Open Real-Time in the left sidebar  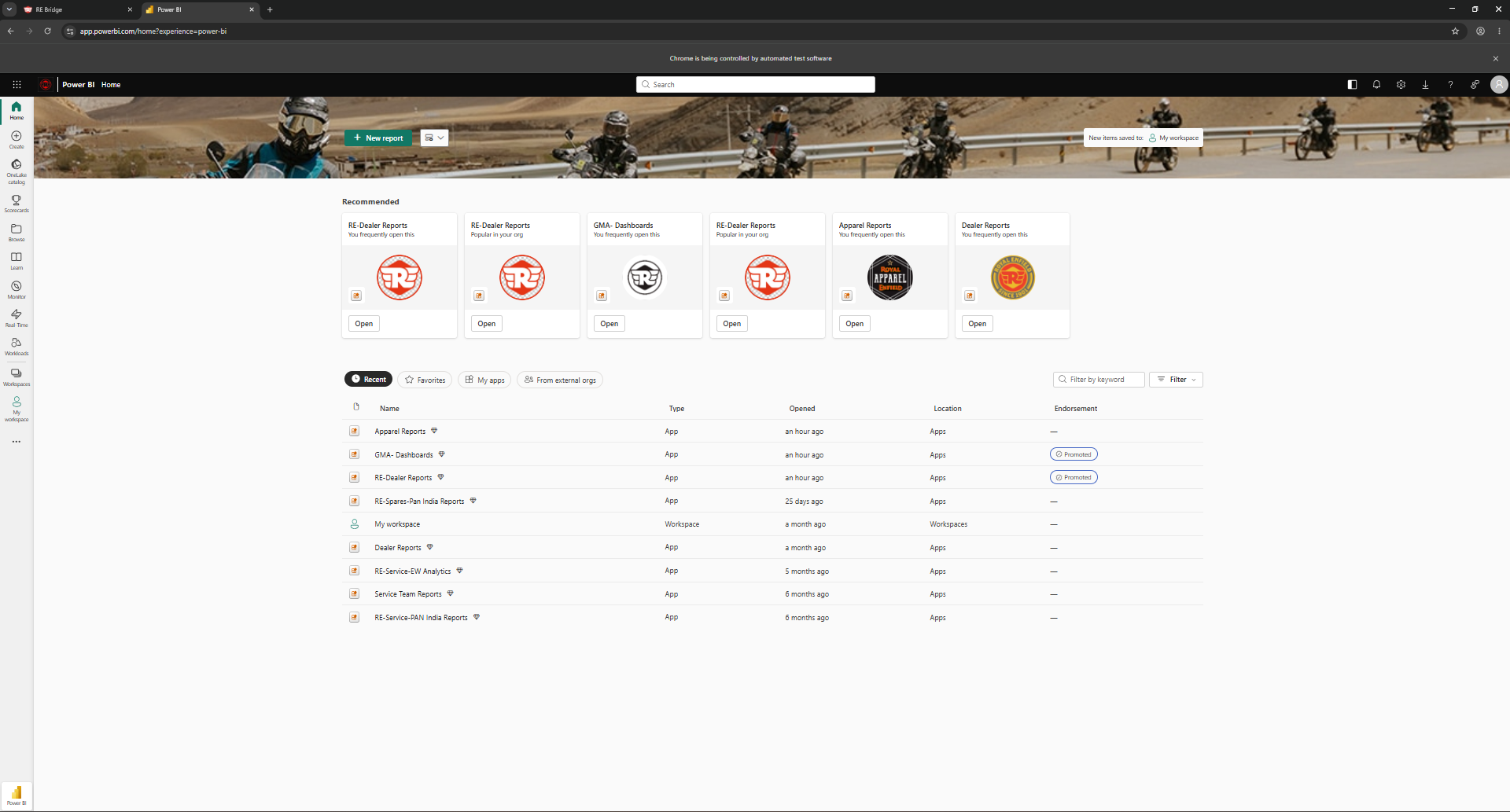pyautogui.click(x=17, y=318)
